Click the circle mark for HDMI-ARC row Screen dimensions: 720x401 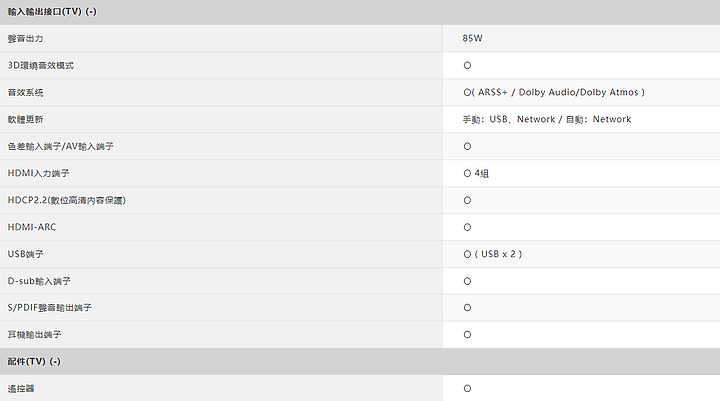pyautogui.click(x=467, y=227)
